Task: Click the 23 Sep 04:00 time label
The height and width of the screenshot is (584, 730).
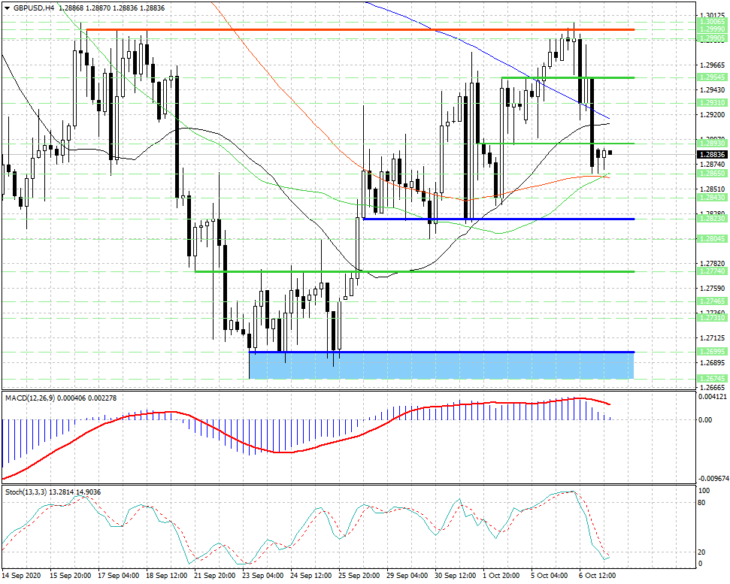Action: (263, 576)
